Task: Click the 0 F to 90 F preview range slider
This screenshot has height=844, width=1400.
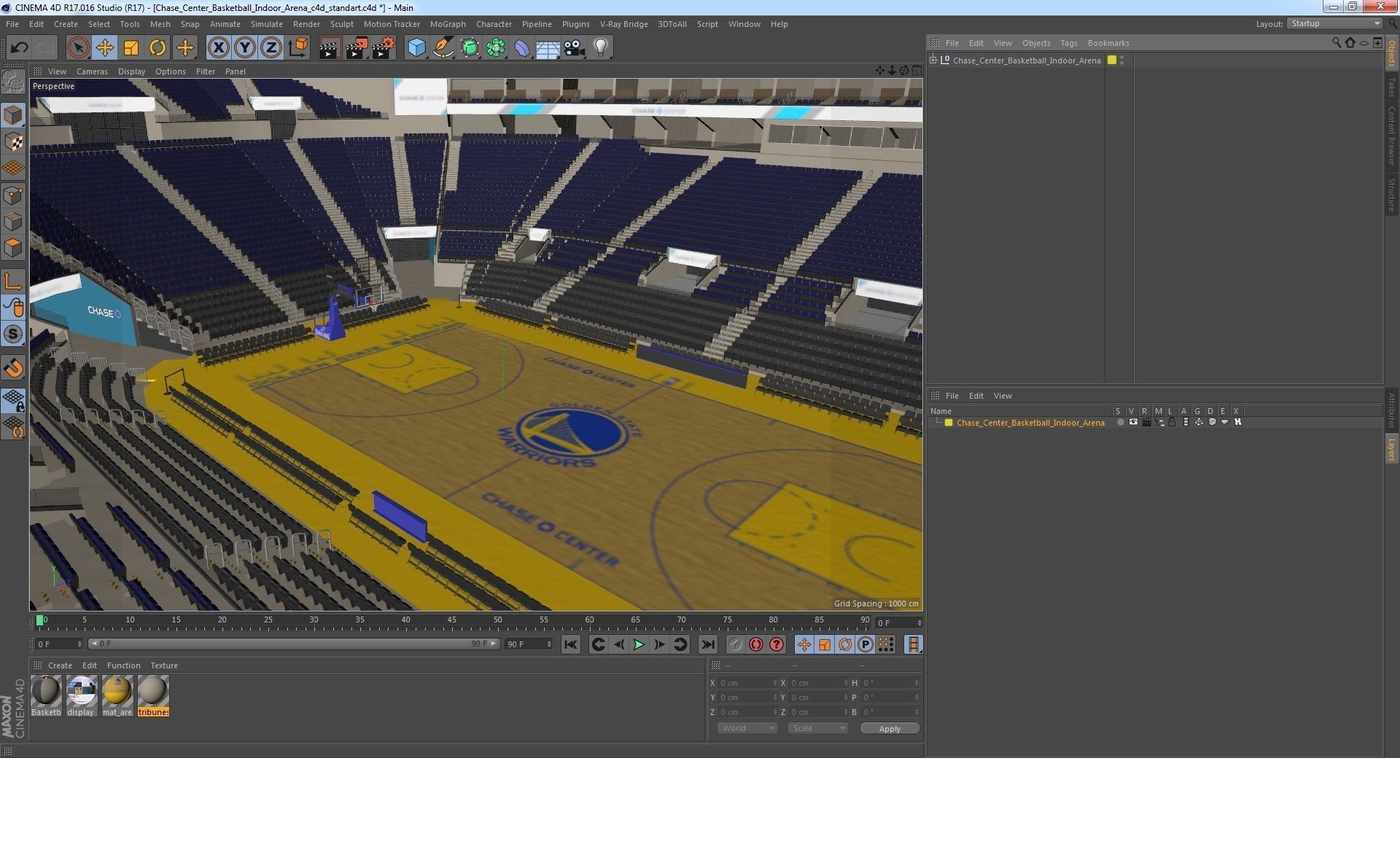Action: (x=293, y=644)
